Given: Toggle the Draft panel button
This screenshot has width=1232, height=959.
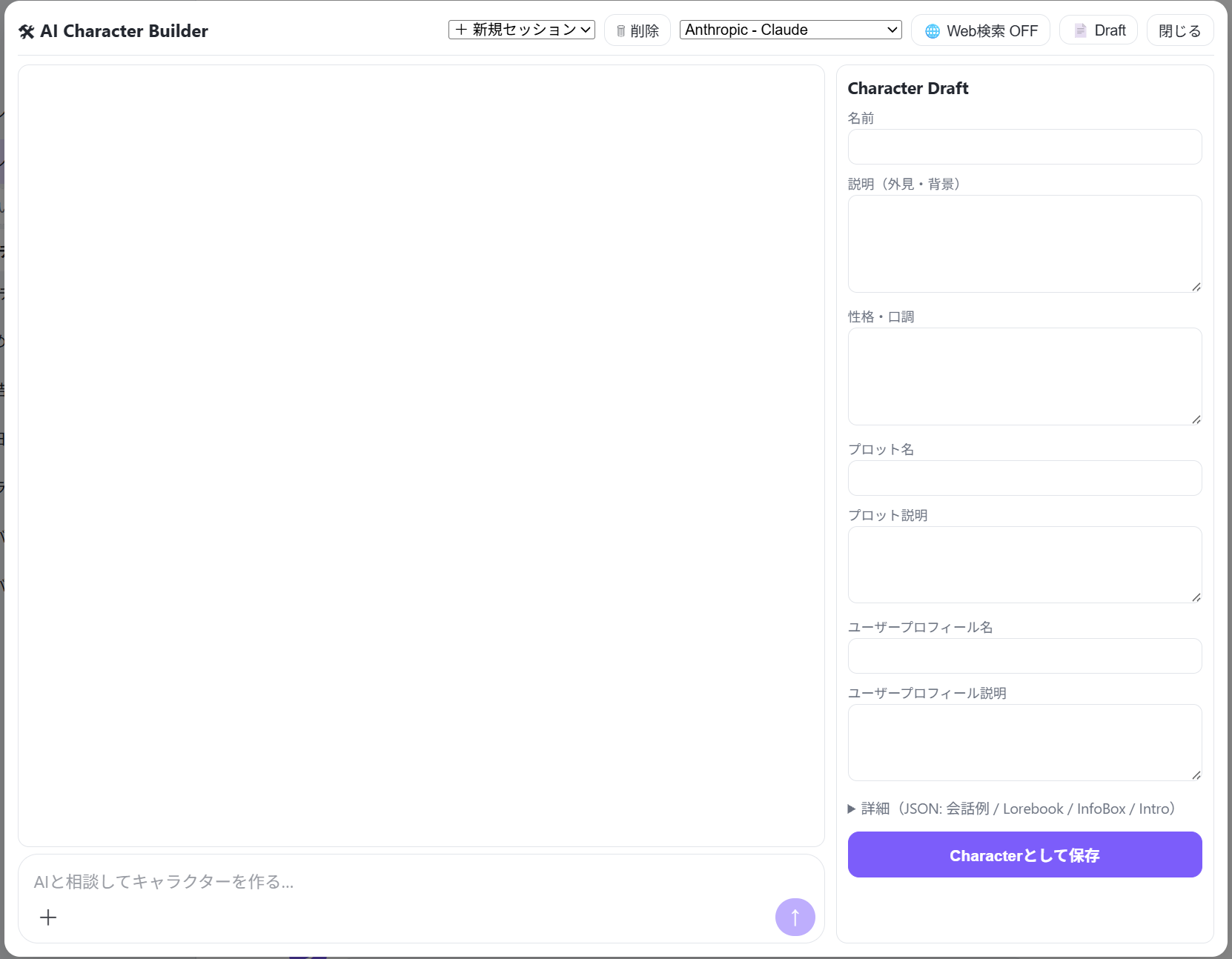Looking at the screenshot, I should coord(1099,30).
